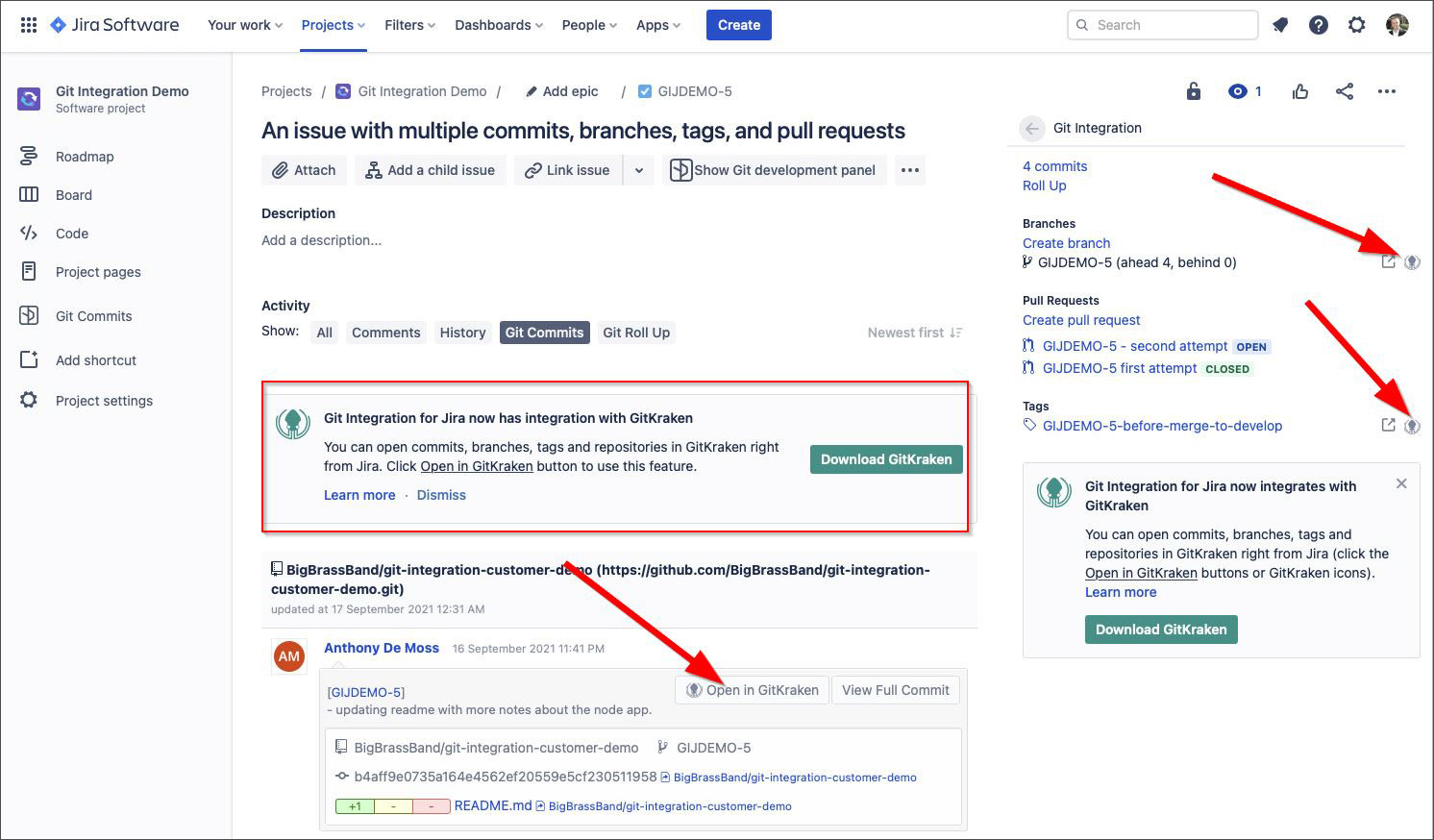Click the lock icon for issue restrictions
1434x840 pixels.
point(1193,91)
